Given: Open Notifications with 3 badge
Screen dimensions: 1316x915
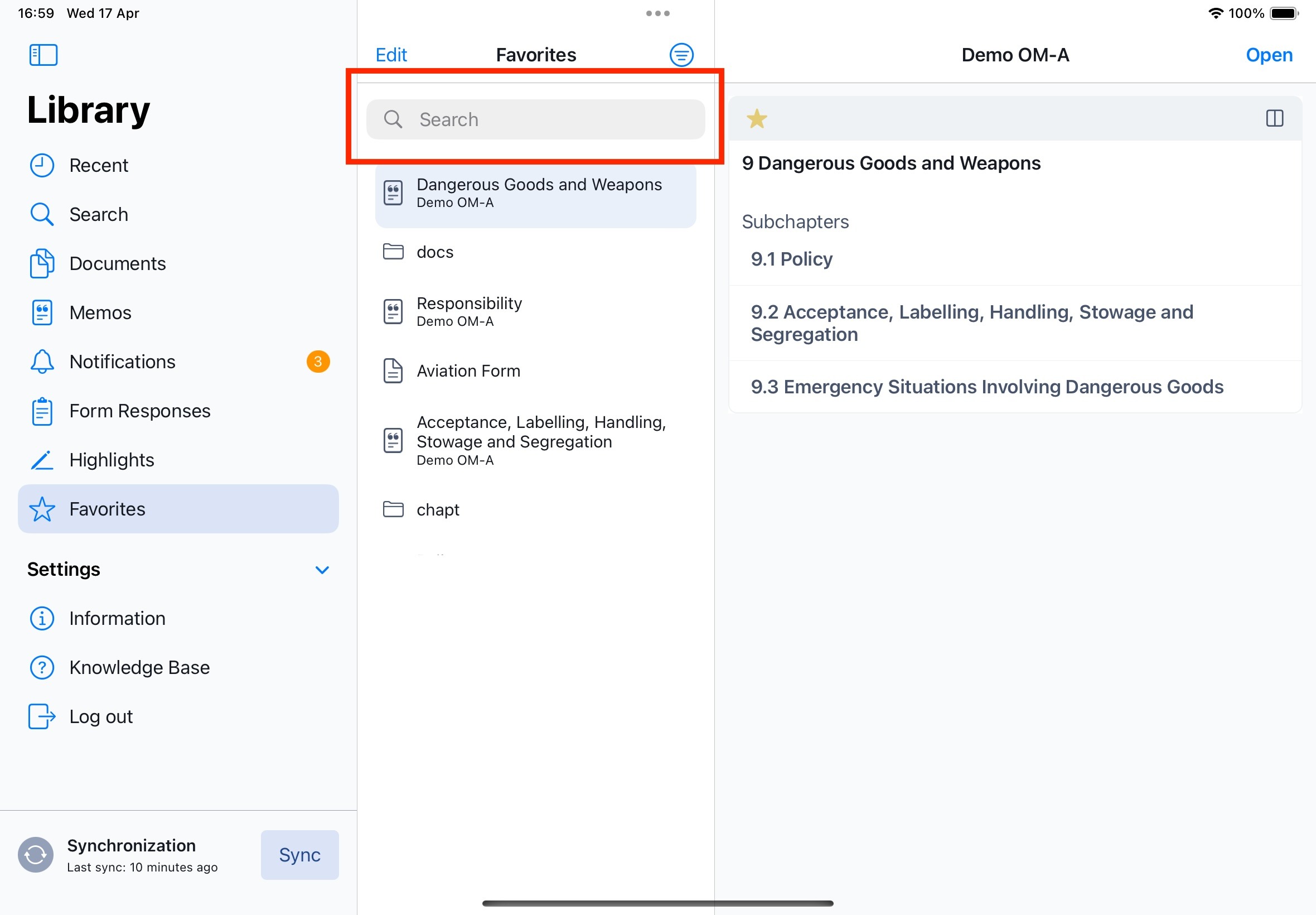Looking at the screenshot, I should pyautogui.click(x=122, y=362).
